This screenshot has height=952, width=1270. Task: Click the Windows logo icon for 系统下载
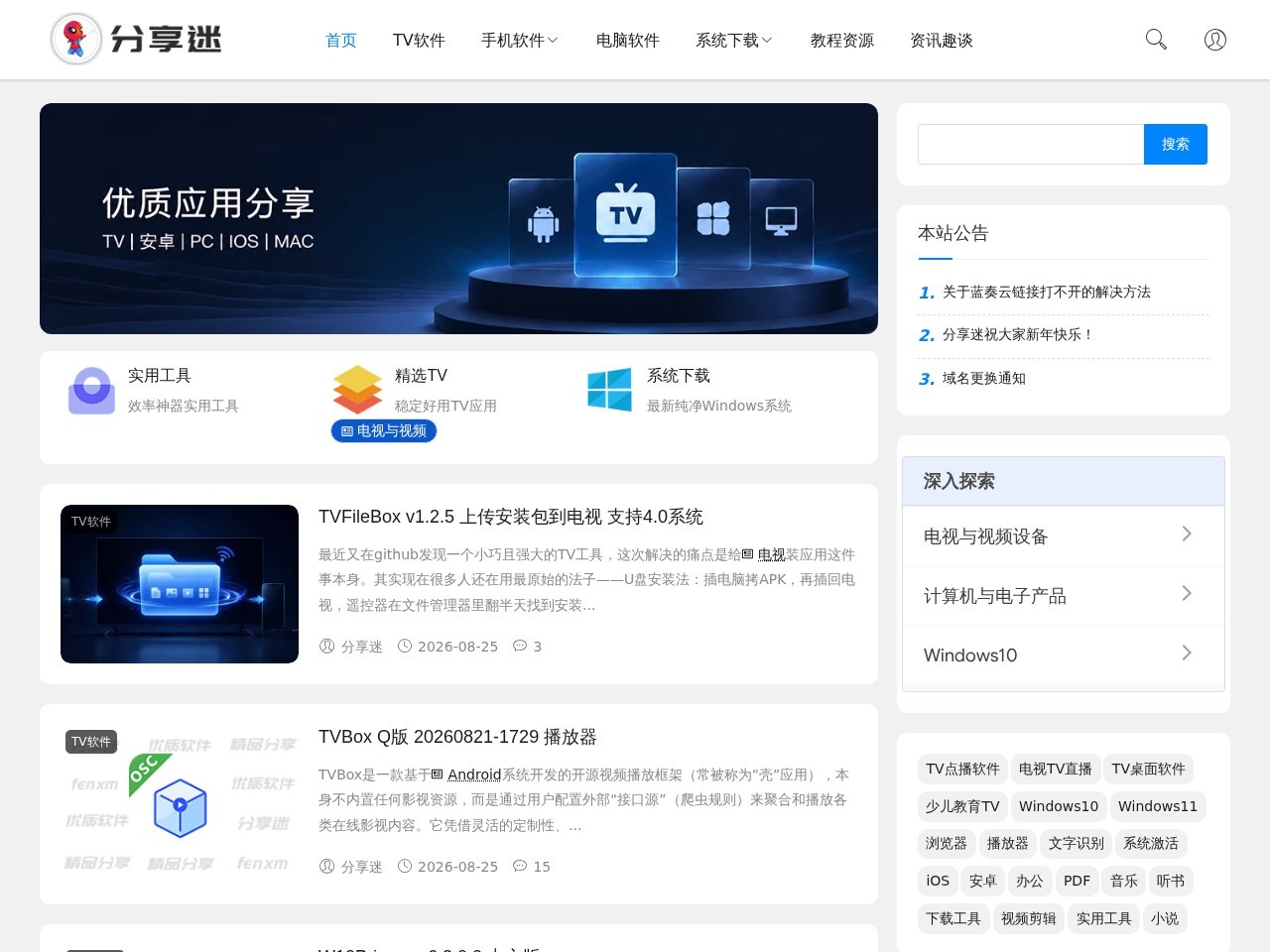[609, 390]
